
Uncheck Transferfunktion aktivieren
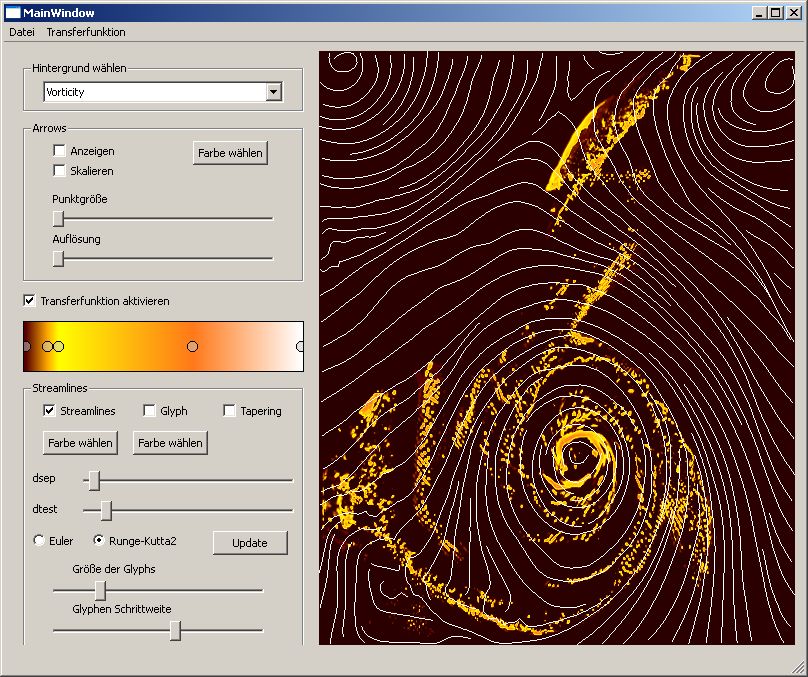[30, 300]
